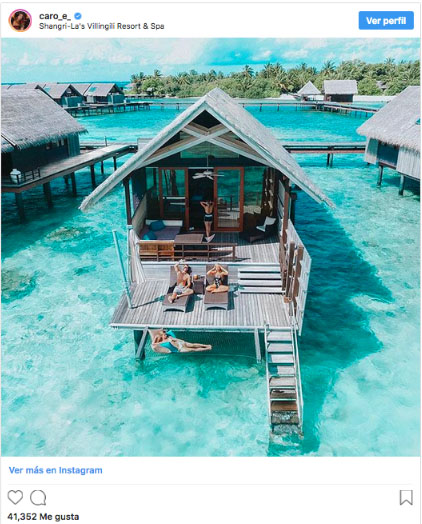View the 41,352 Me gusta likes count
The height and width of the screenshot is (524, 422).
(43, 516)
